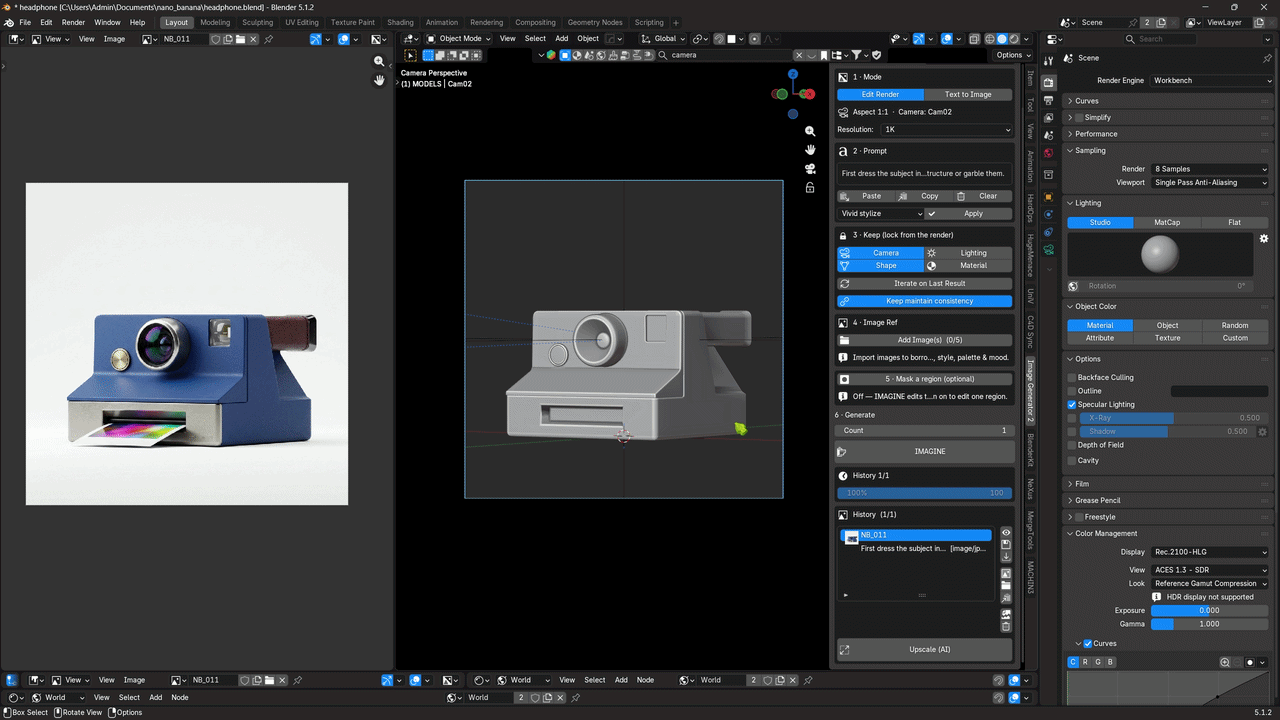Toggle the Material keep option
1280x720 pixels.
tap(969, 266)
